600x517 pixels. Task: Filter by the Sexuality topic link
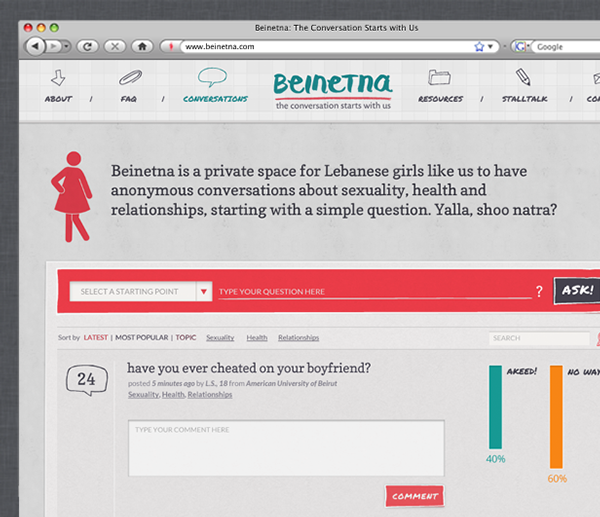click(220, 338)
